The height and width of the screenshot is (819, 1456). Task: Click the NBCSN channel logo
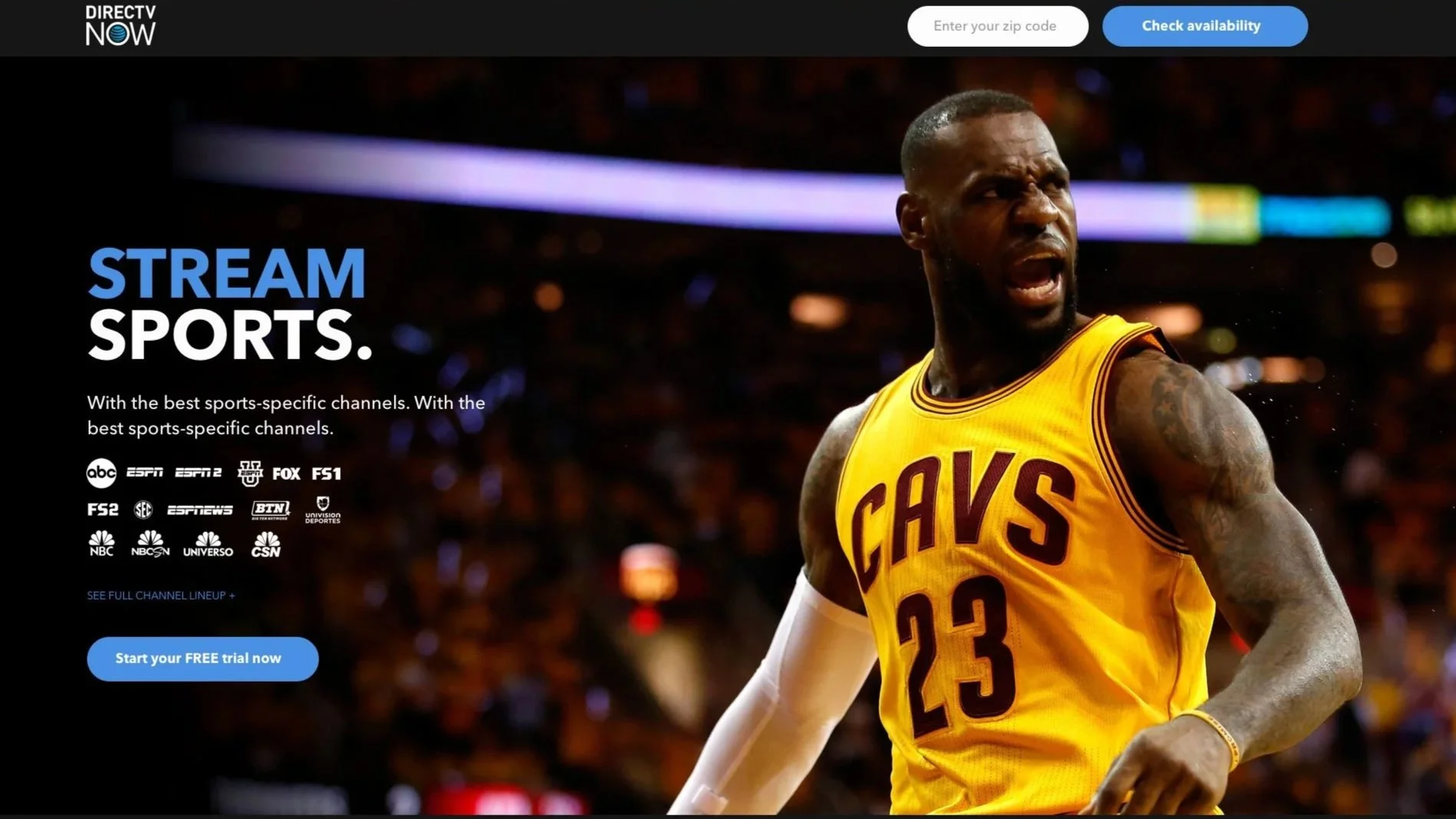150,543
